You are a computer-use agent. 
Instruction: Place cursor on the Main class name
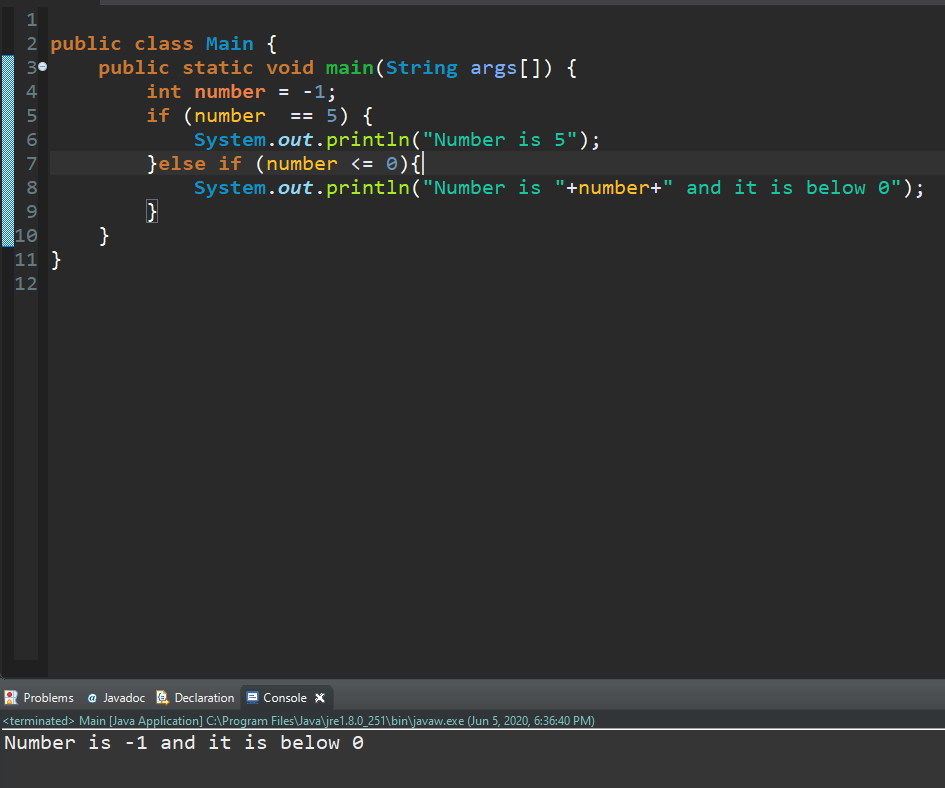pyautogui.click(x=229, y=44)
